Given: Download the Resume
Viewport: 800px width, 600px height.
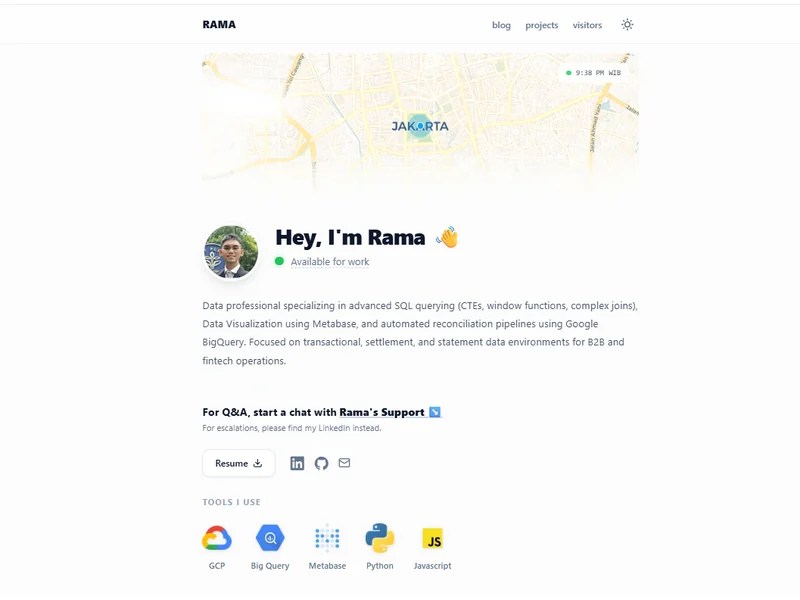Looking at the screenshot, I should (238, 463).
